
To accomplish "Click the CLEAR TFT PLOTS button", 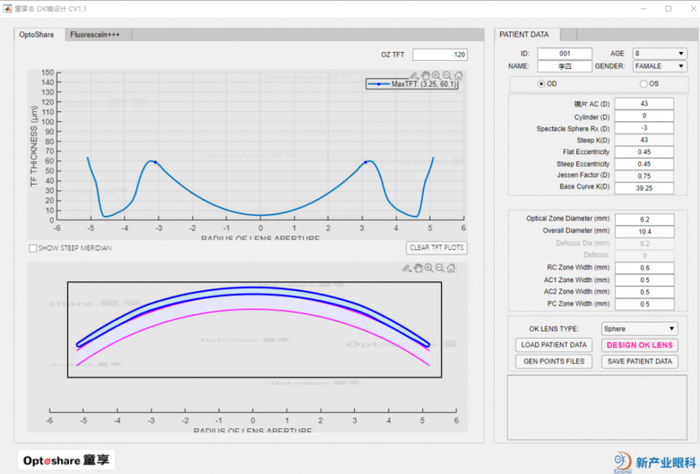I will tap(437, 248).
